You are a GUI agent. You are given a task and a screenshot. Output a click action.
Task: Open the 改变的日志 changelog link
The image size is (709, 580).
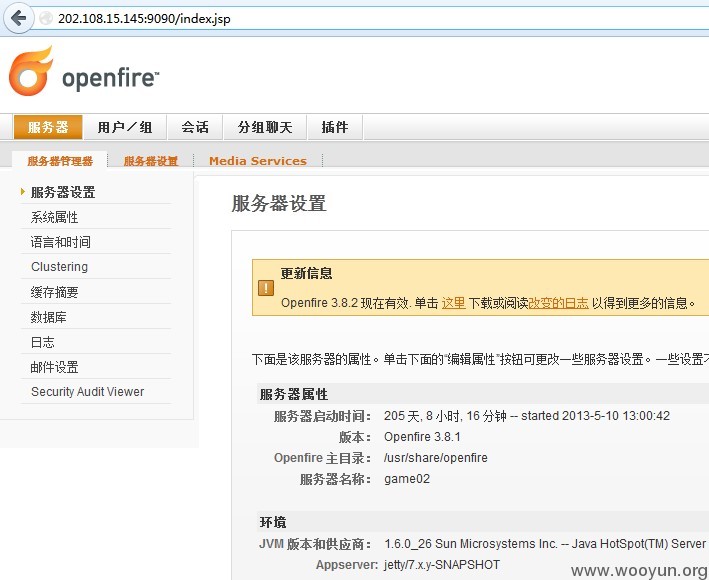[x=558, y=302]
